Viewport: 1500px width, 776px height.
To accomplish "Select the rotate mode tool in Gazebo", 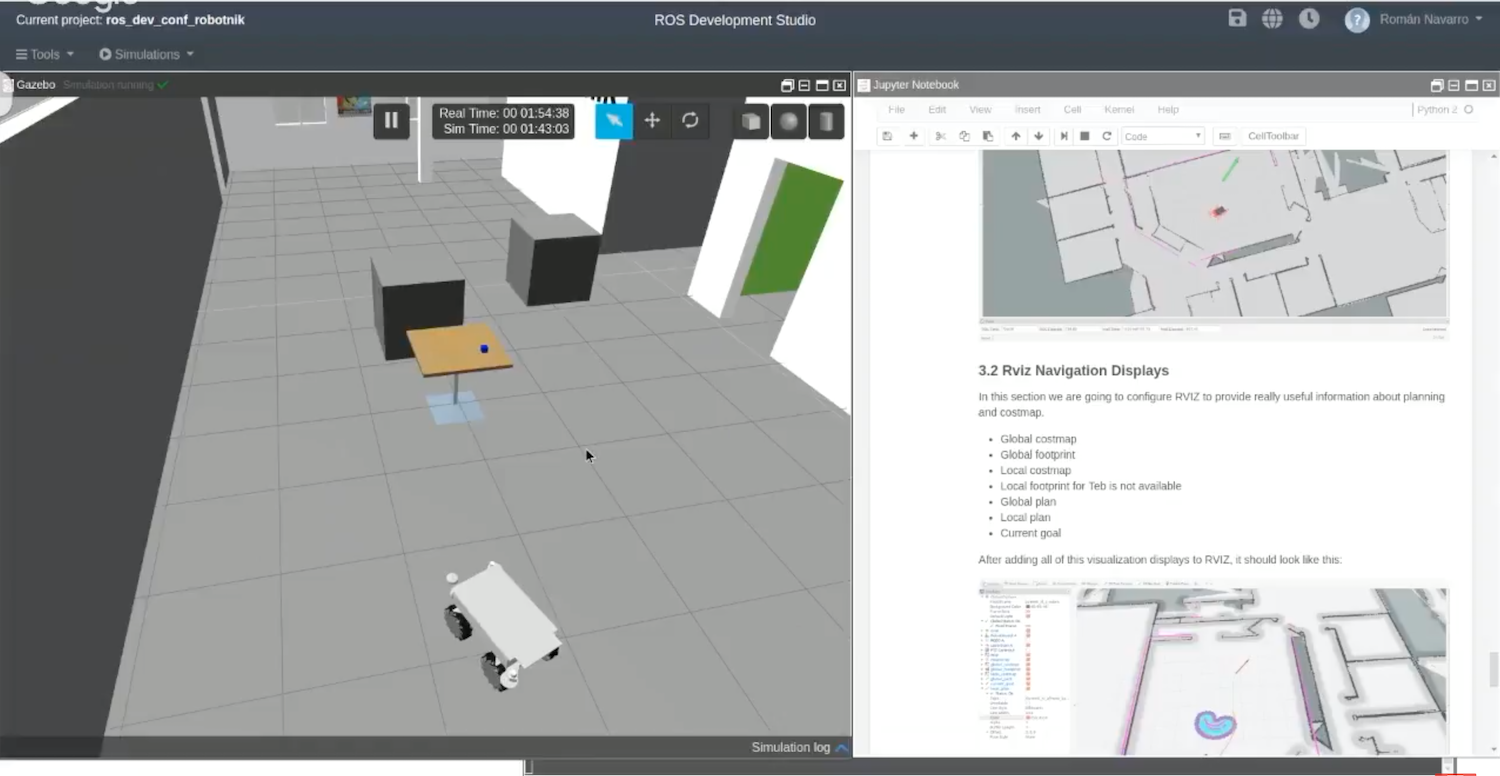I will pyautogui.click(x=690, y=121).
